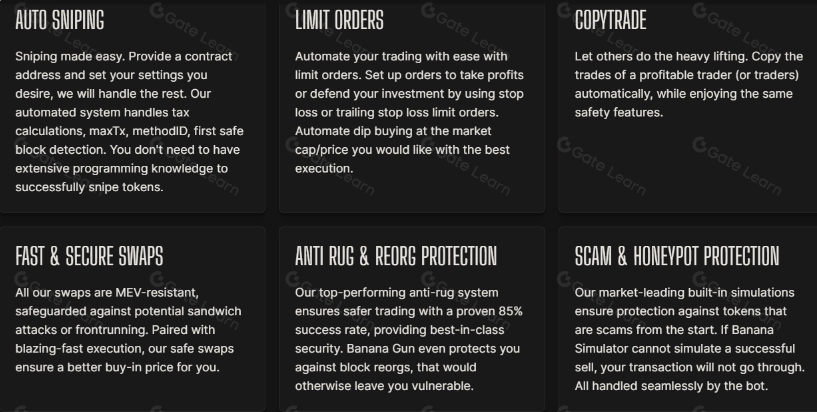Open the Fast & Secure Swaps title
The image size is (817, 412).
[89, 256]
